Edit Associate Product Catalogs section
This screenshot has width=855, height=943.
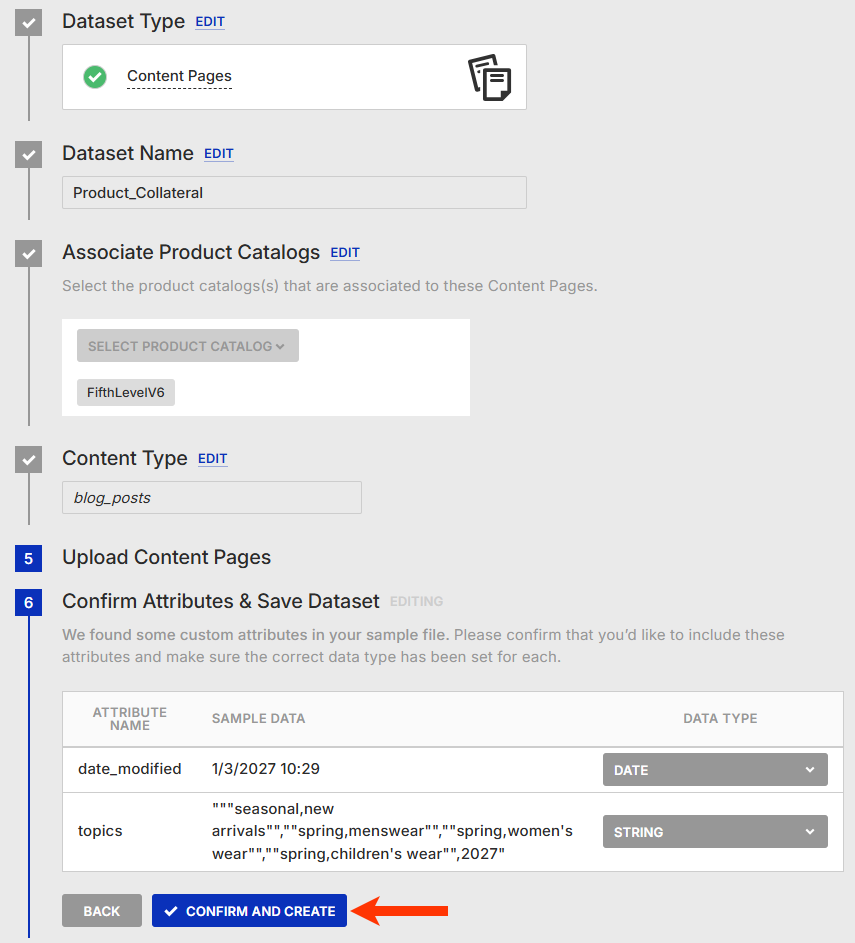[x=345, y=253]
